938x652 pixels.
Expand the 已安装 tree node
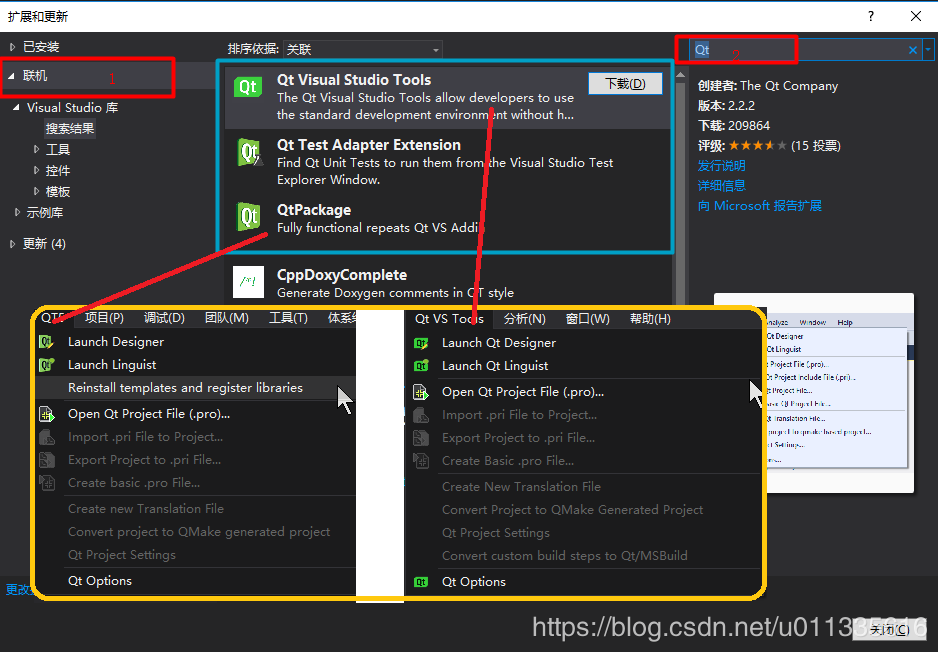coord(13,47)
